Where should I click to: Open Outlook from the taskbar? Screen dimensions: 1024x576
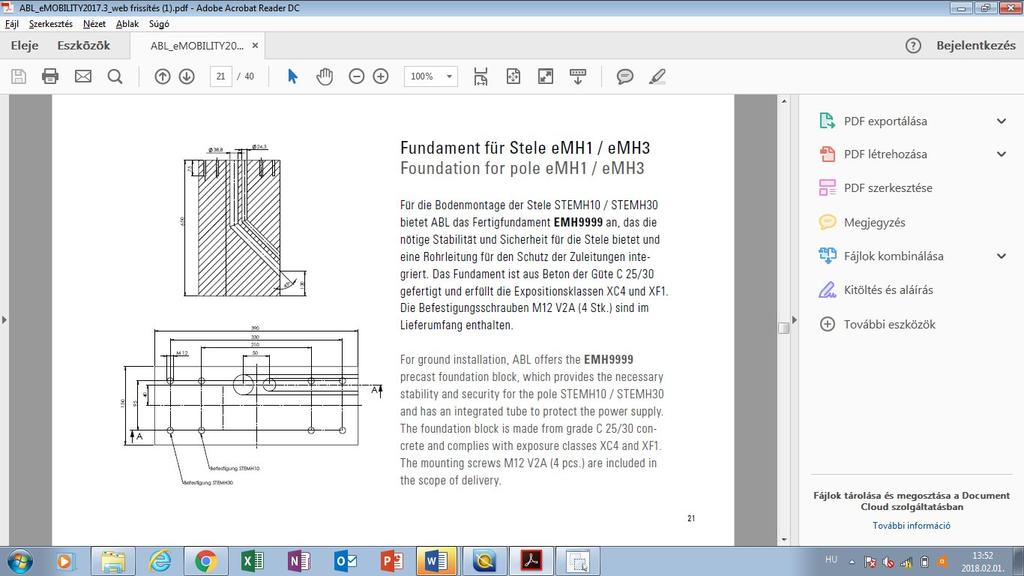345,562
